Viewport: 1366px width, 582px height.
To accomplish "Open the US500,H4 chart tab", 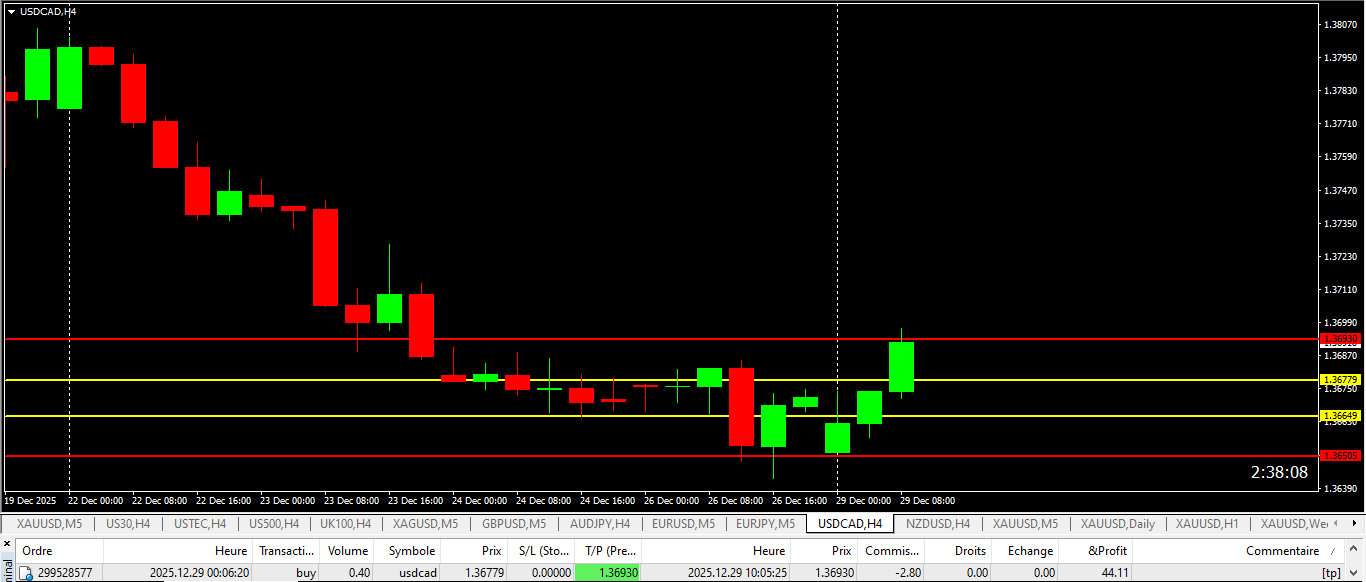I will (274, 523).
